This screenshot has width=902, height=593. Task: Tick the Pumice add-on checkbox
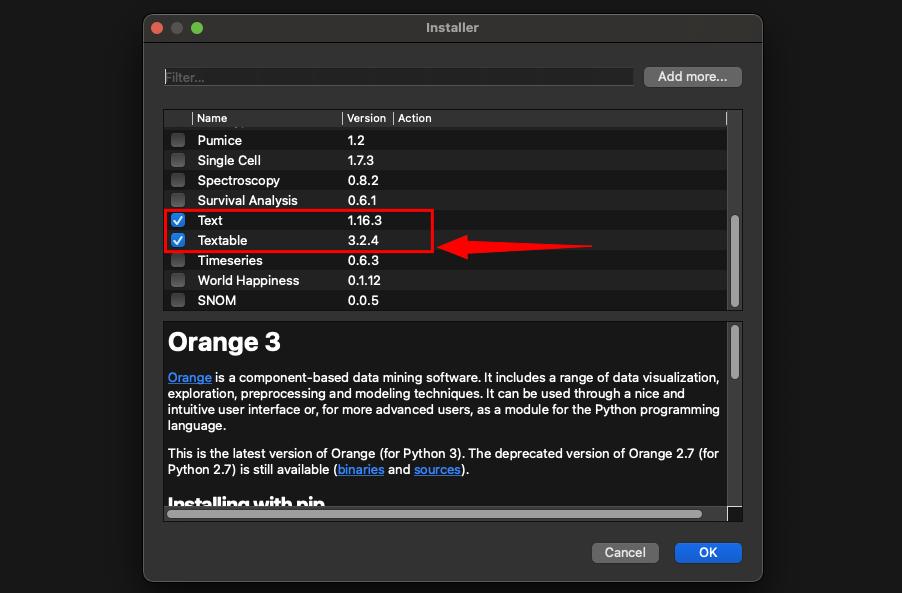pyautogui.click(x=178, y=140)
